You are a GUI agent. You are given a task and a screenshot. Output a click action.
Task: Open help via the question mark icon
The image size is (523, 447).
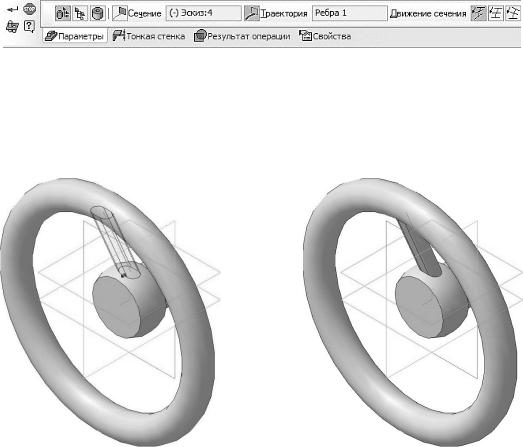29,26
